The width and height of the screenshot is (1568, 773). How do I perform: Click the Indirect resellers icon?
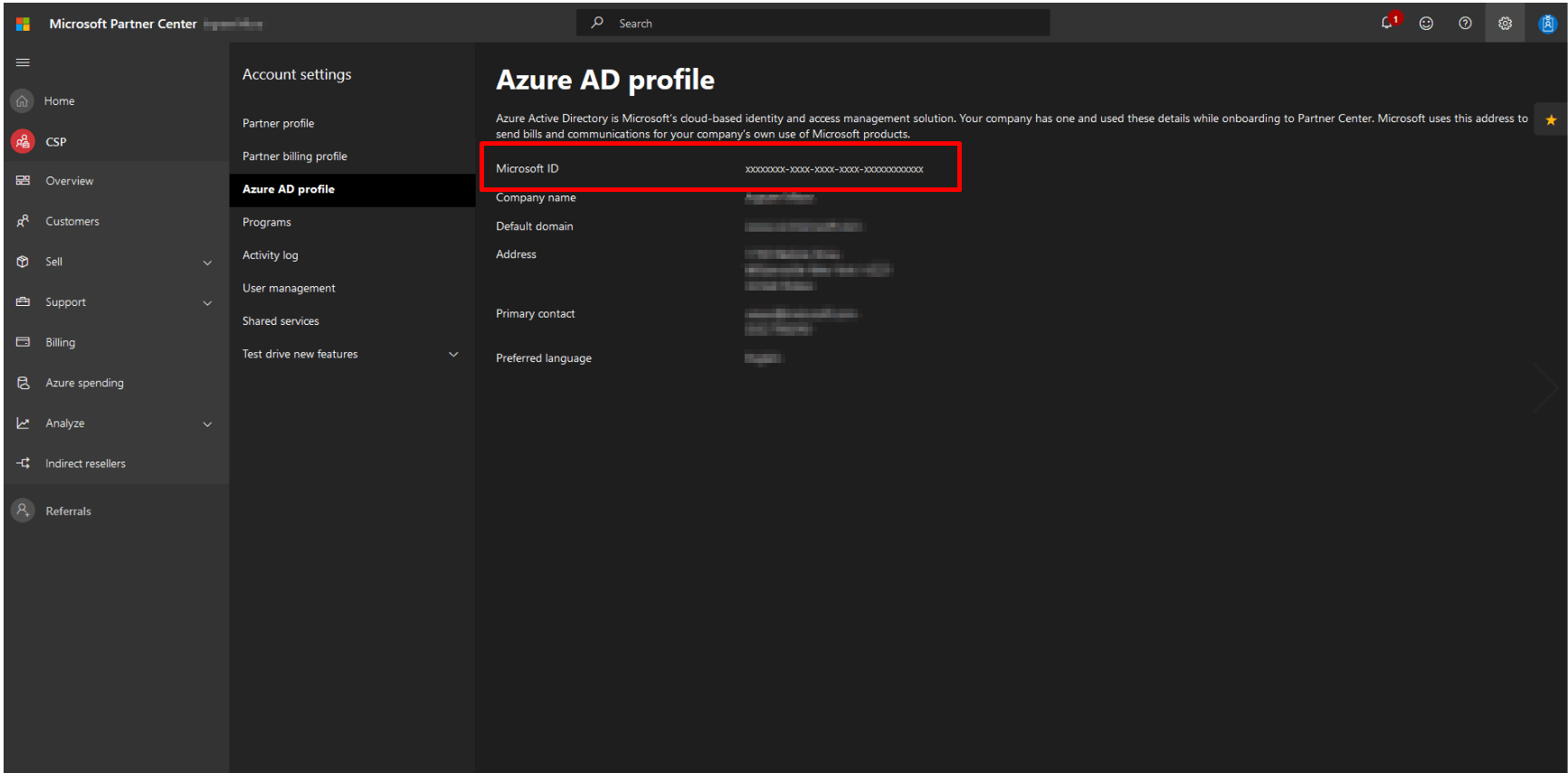[x=24, y=463]
